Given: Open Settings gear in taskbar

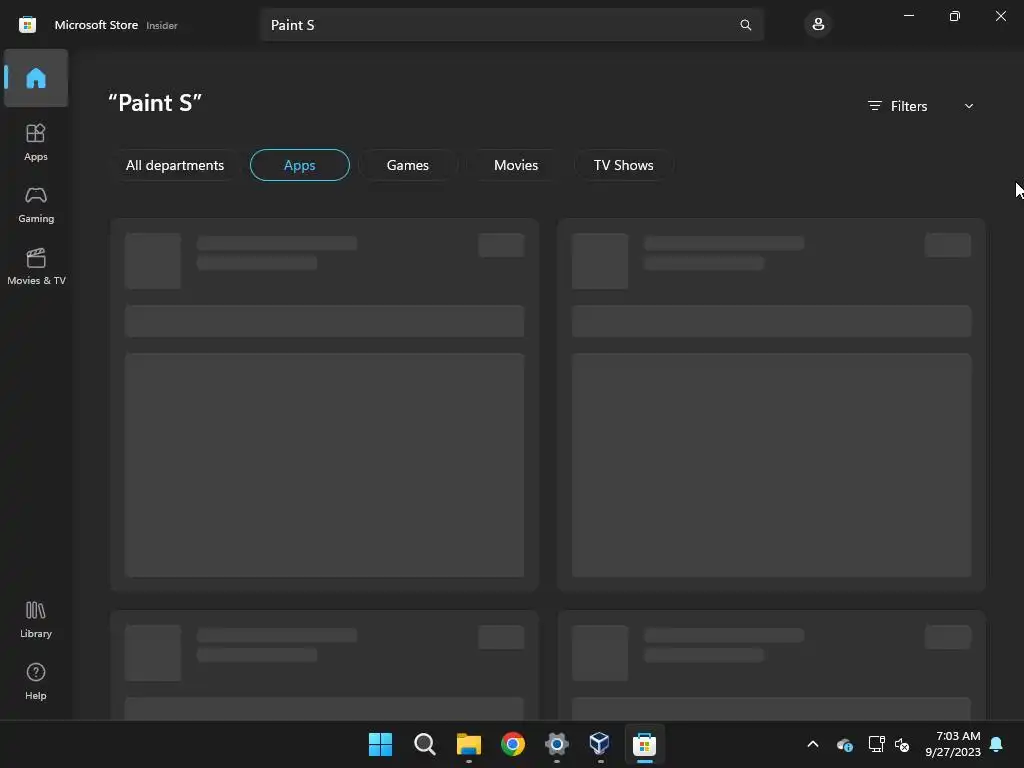Looking at the screenshot, I should click(x=556, y=744).
